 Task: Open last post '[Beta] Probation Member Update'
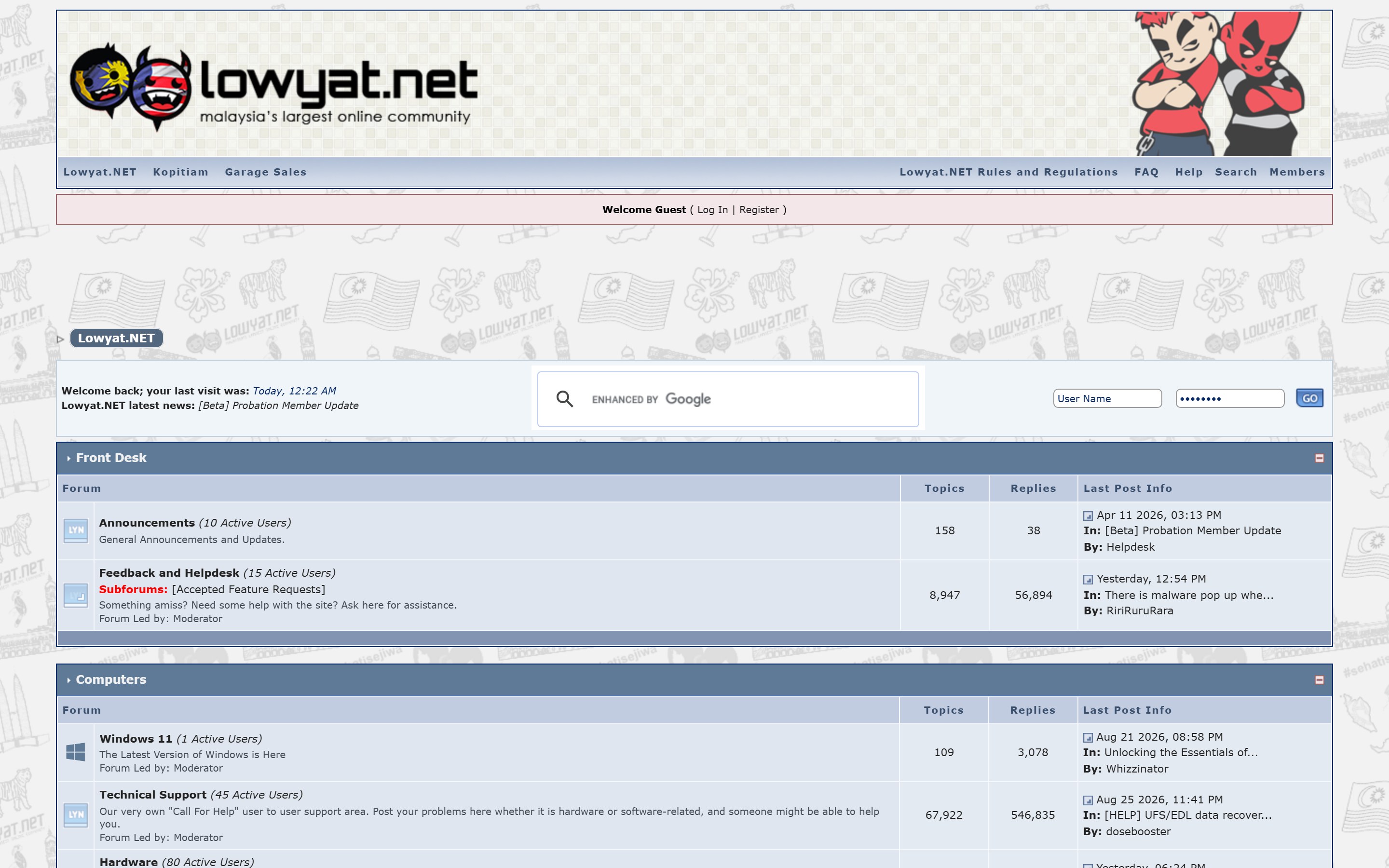coord(1193,531)
